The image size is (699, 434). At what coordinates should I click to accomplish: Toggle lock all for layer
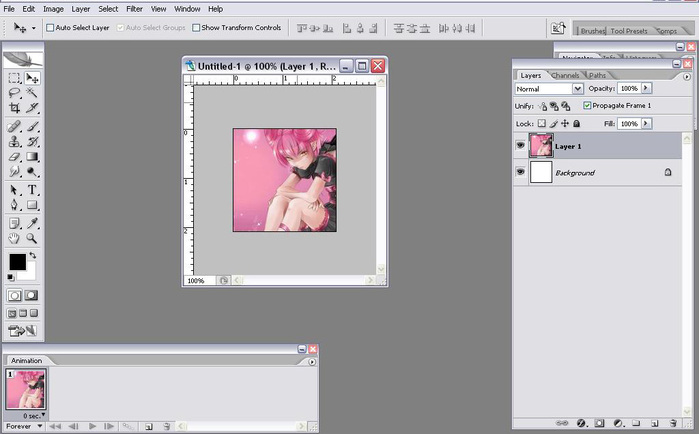(x=576, y=123)
